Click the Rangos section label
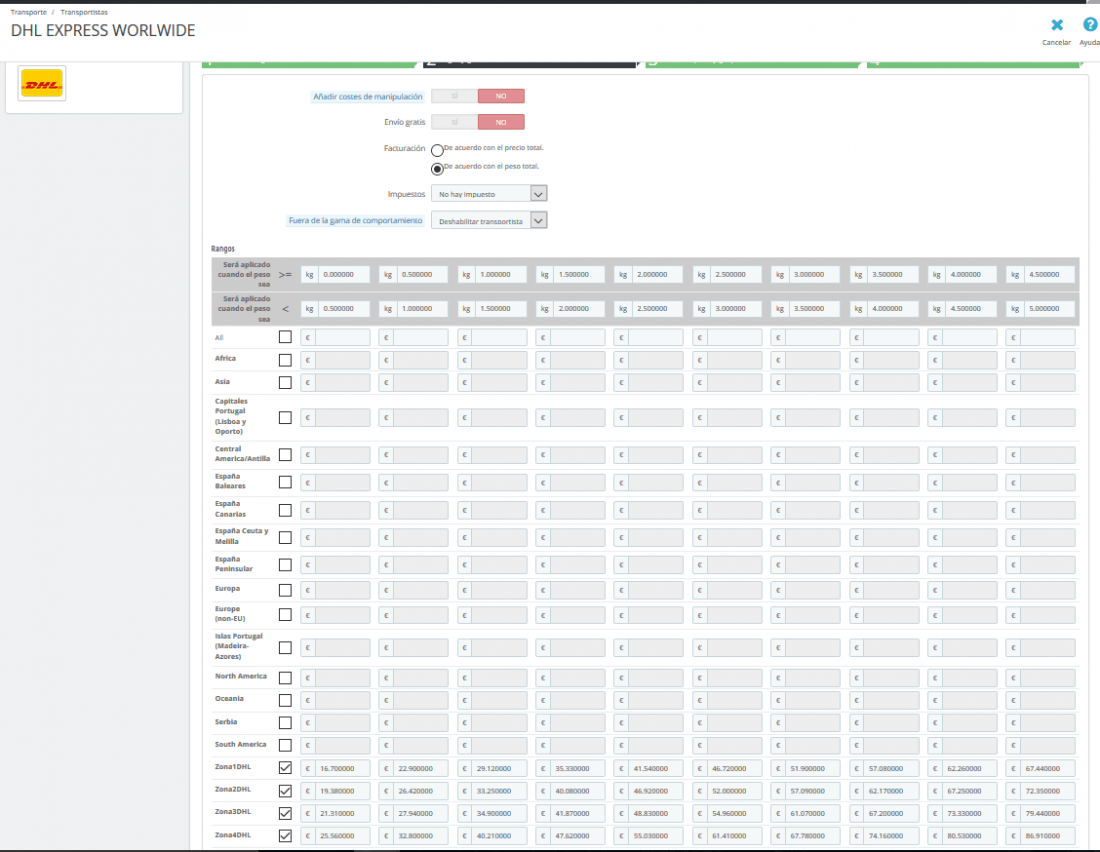Viewport: 1100px width, 852px height. (x=223, y=248)
